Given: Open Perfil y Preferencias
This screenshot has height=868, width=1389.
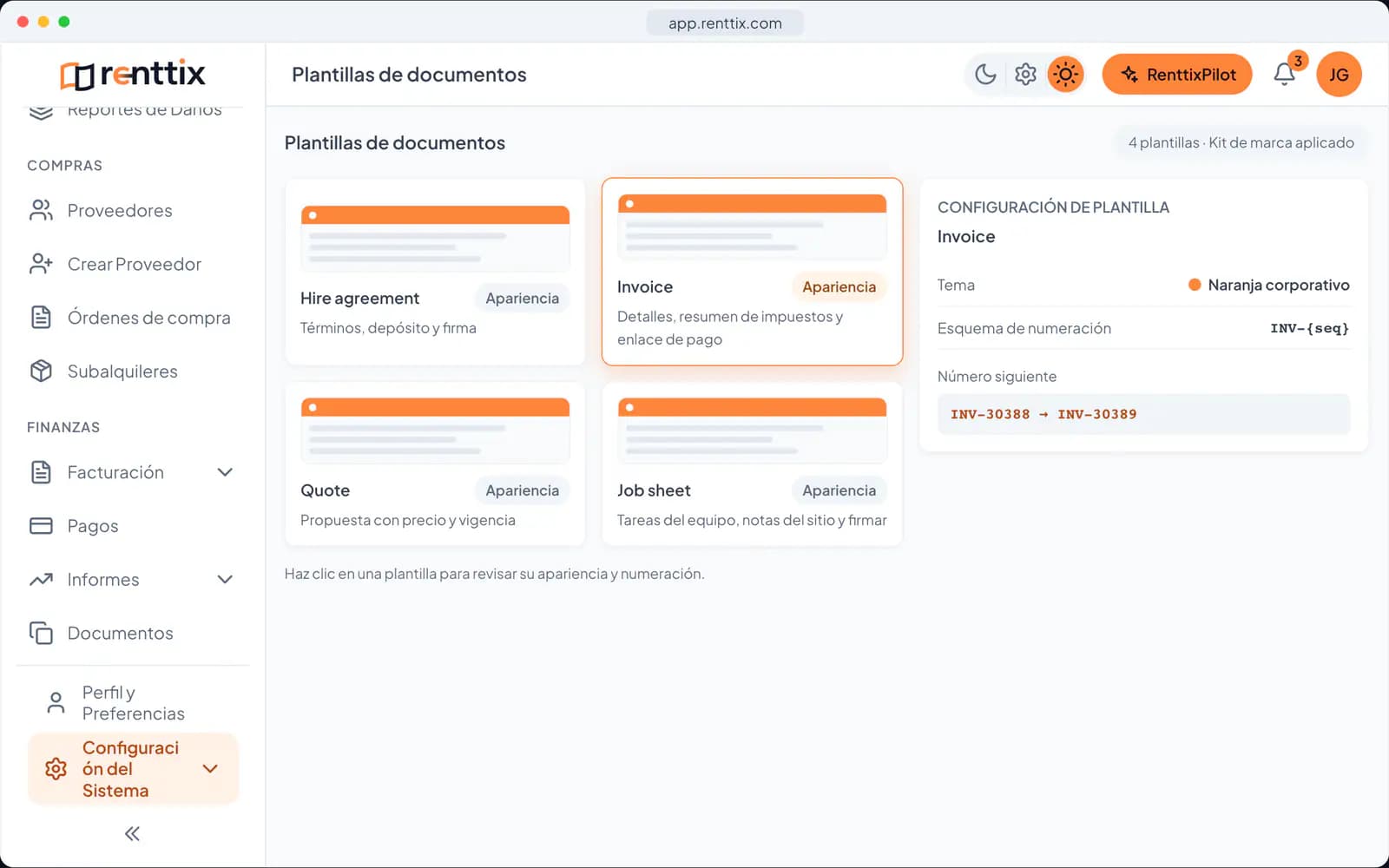Looking at the screenshot, I should click(x=133, y=703).
